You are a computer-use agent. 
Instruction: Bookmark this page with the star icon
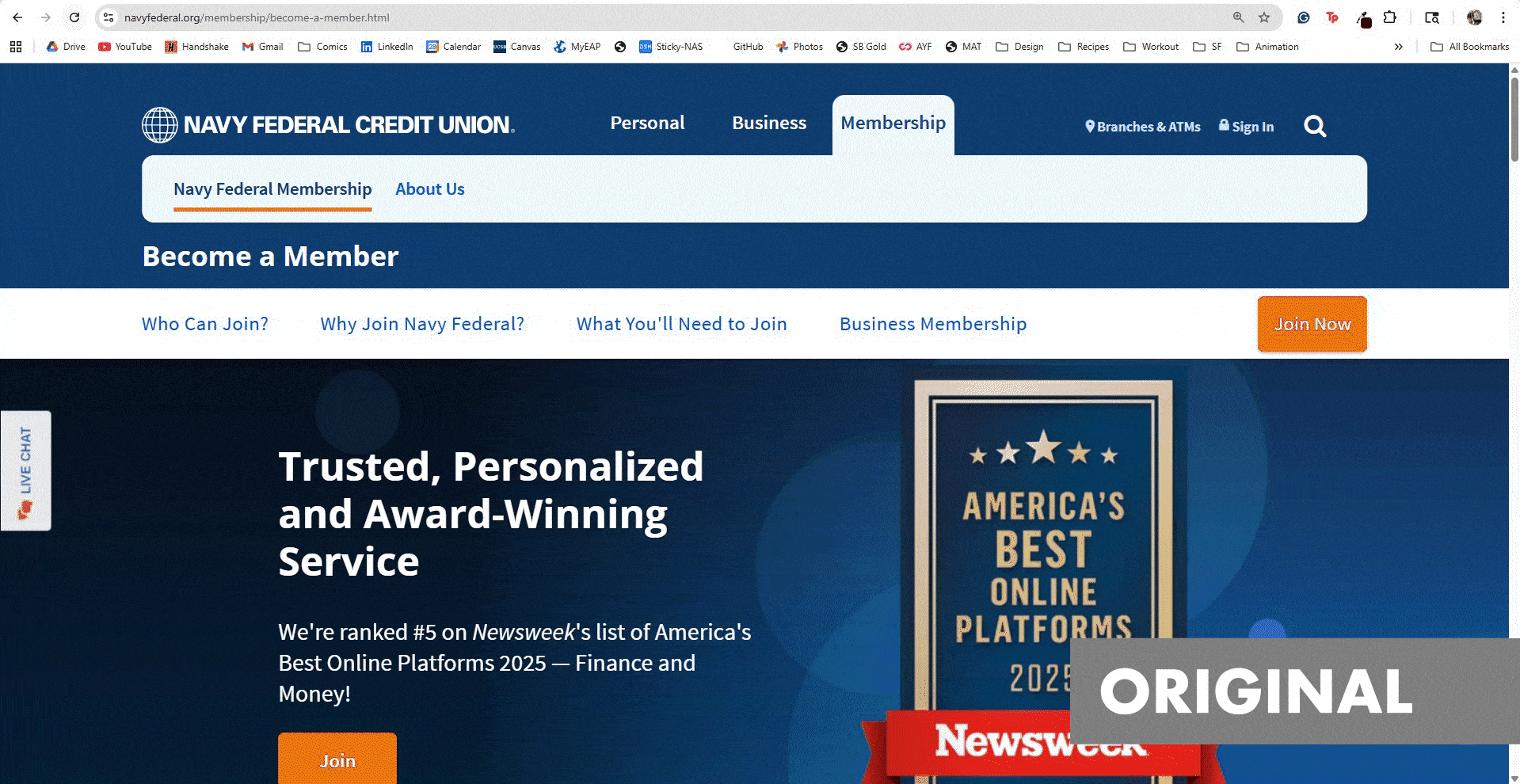1264,17
